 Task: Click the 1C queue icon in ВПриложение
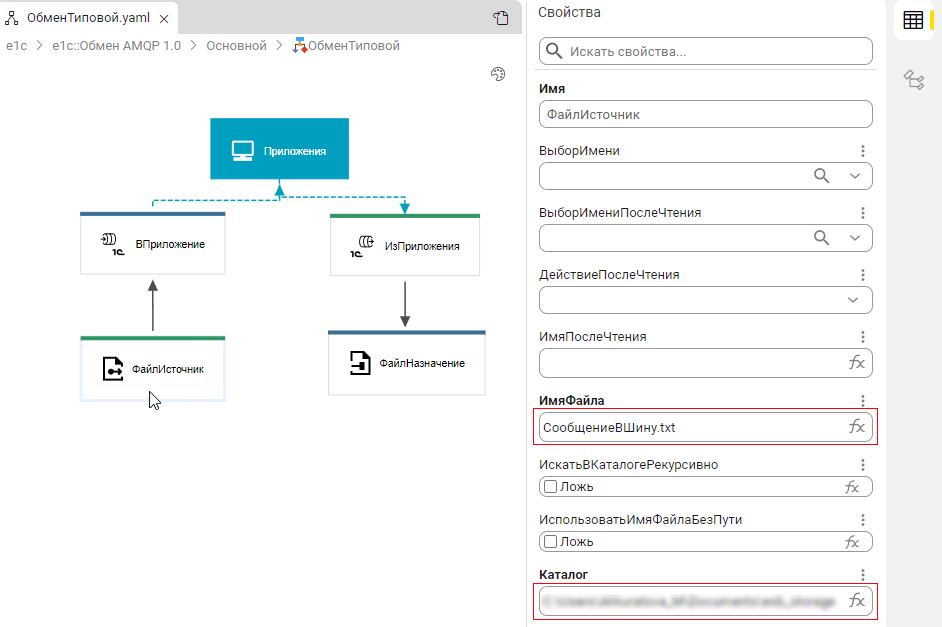point(113,244)
